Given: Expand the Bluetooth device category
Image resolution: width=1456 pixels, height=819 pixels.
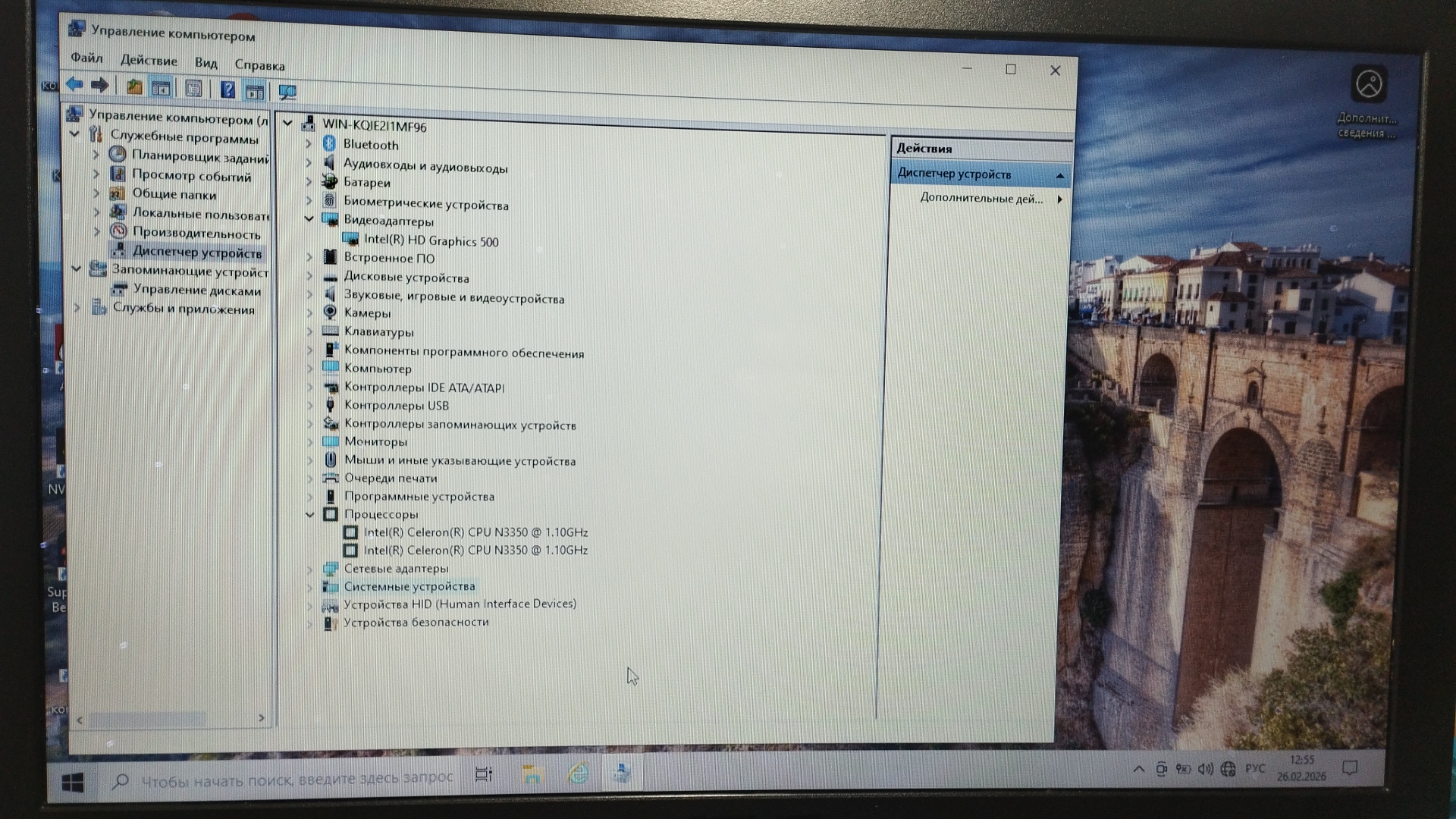Looking at the screenshot, I should pos(309,143).
